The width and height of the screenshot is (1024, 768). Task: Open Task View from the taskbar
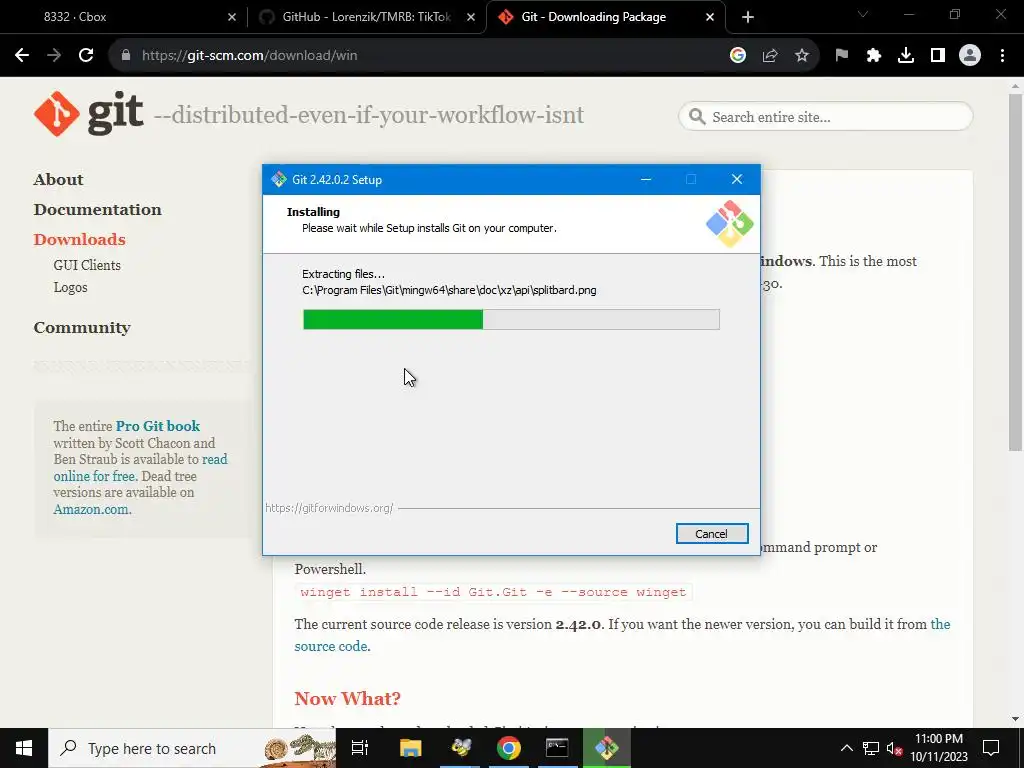pyautogui.click(x=360, y=748)
